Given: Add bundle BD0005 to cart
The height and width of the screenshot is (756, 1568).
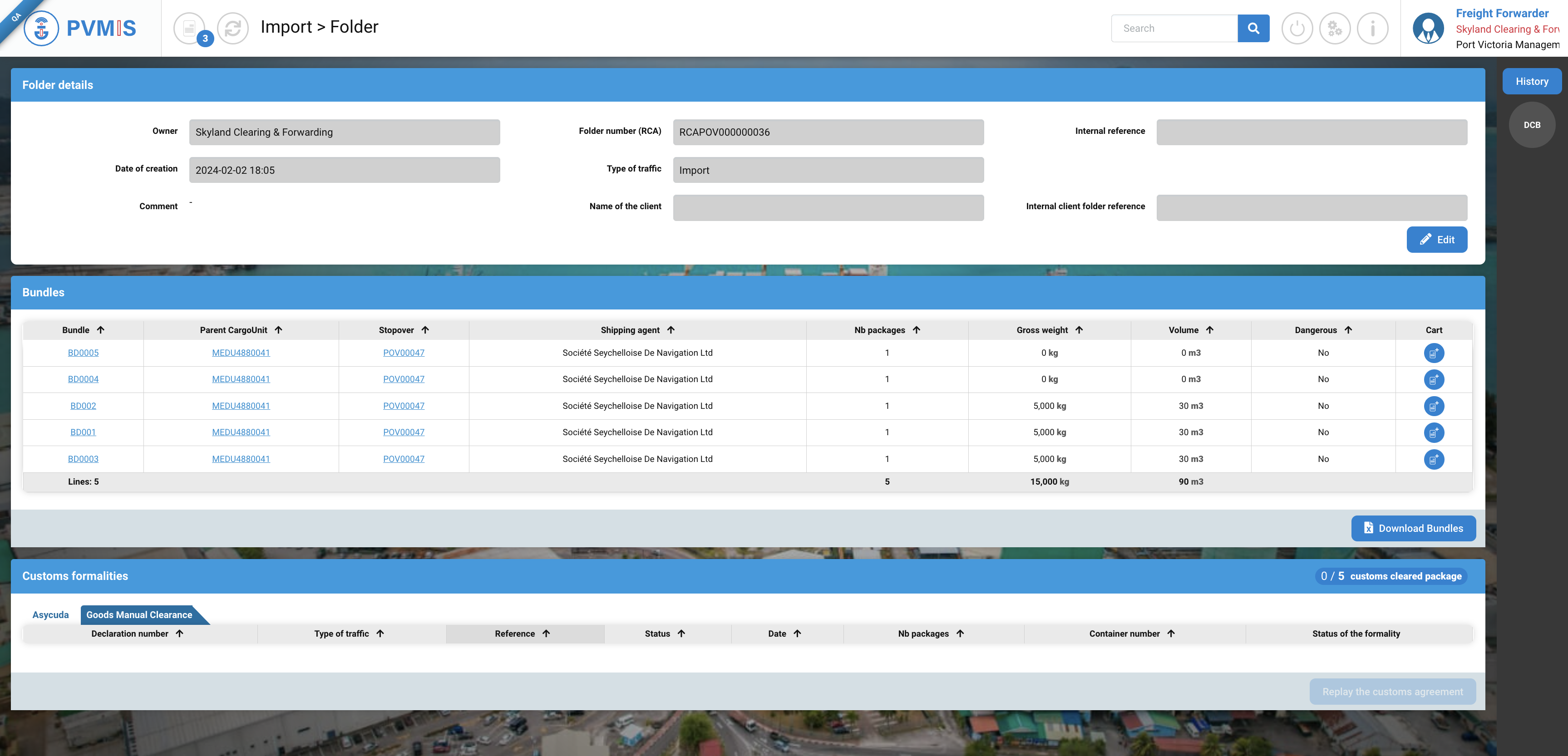Looking at the screenshot, I should click(1434, 353).
